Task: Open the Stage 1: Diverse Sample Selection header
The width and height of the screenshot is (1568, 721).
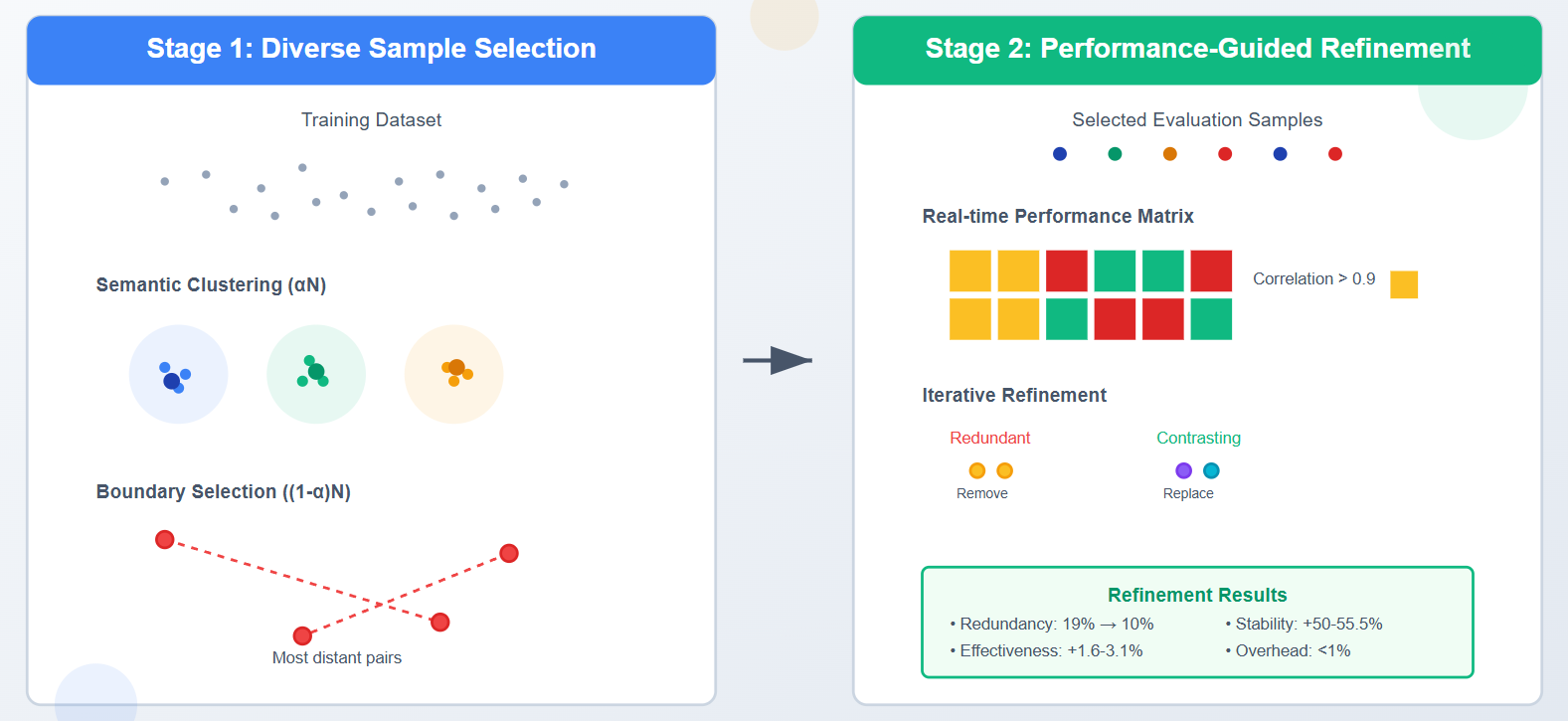Action: [371, 49]
